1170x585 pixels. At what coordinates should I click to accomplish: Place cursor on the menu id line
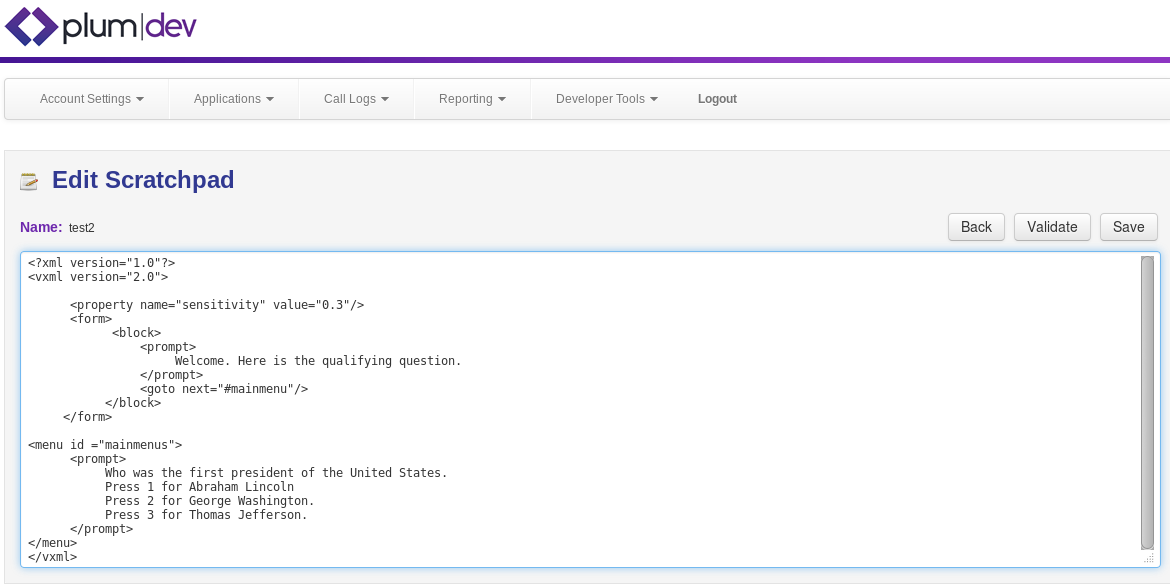click(x=105, y=445)
